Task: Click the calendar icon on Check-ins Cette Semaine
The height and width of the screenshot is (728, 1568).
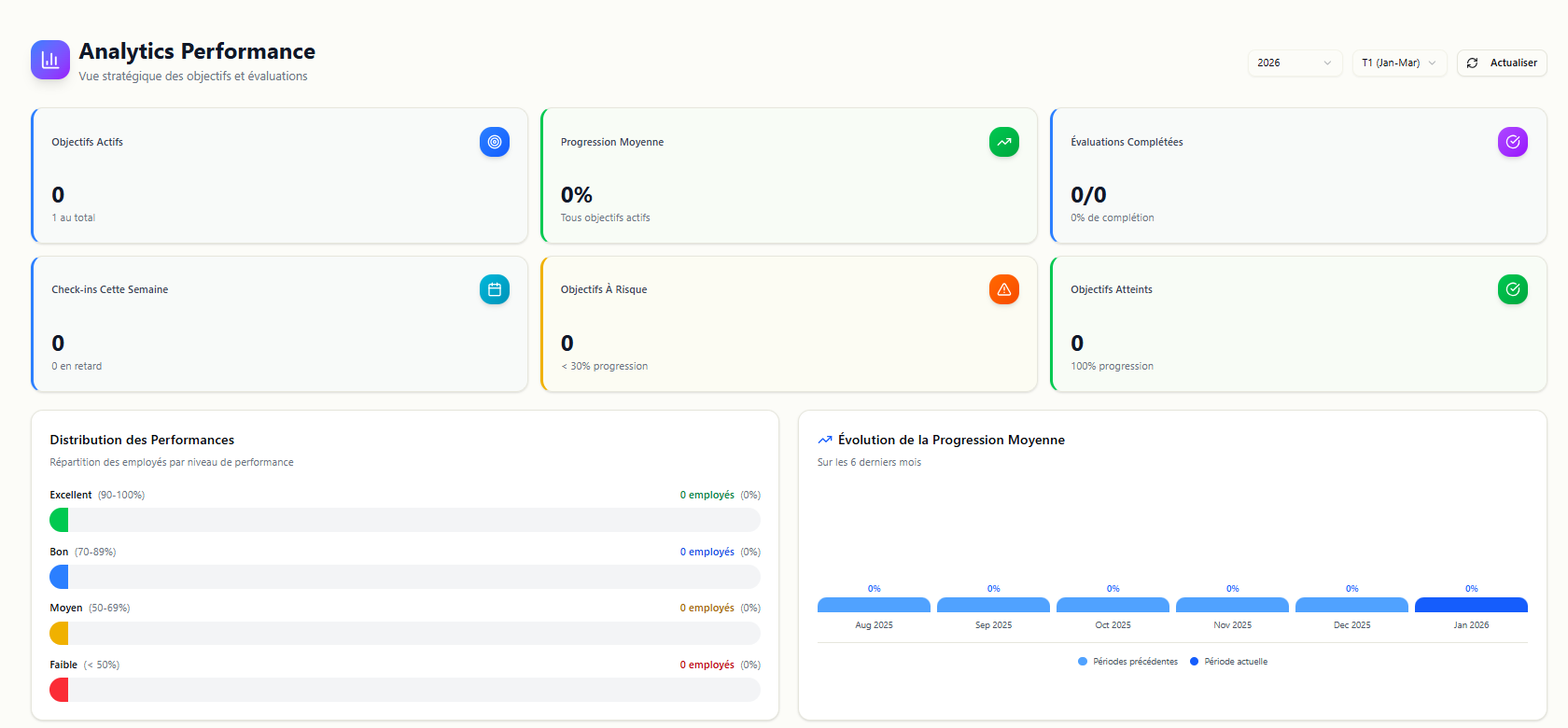Action: tap(495, 290)
